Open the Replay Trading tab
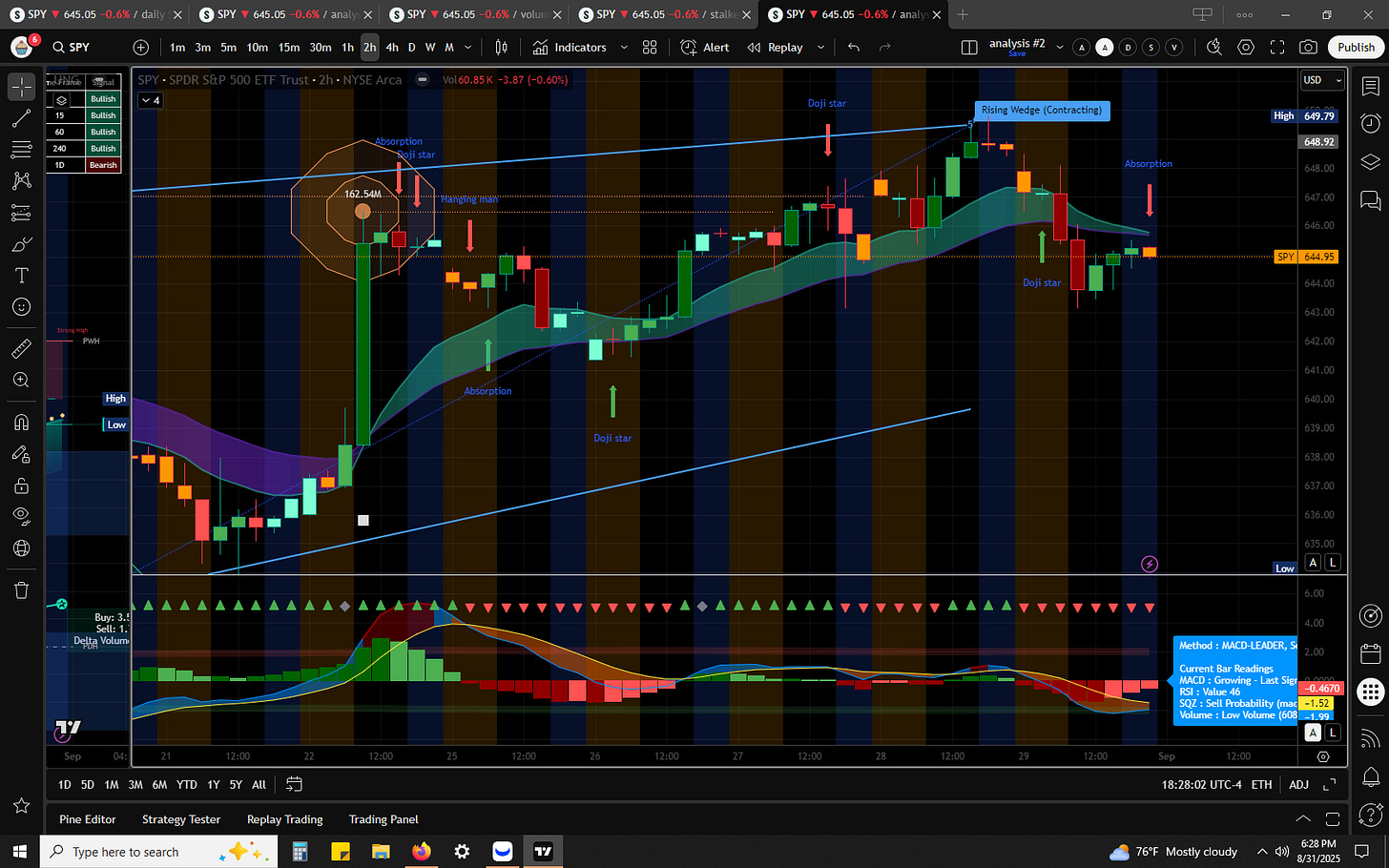1389x868 pixels. click(284, 819)
